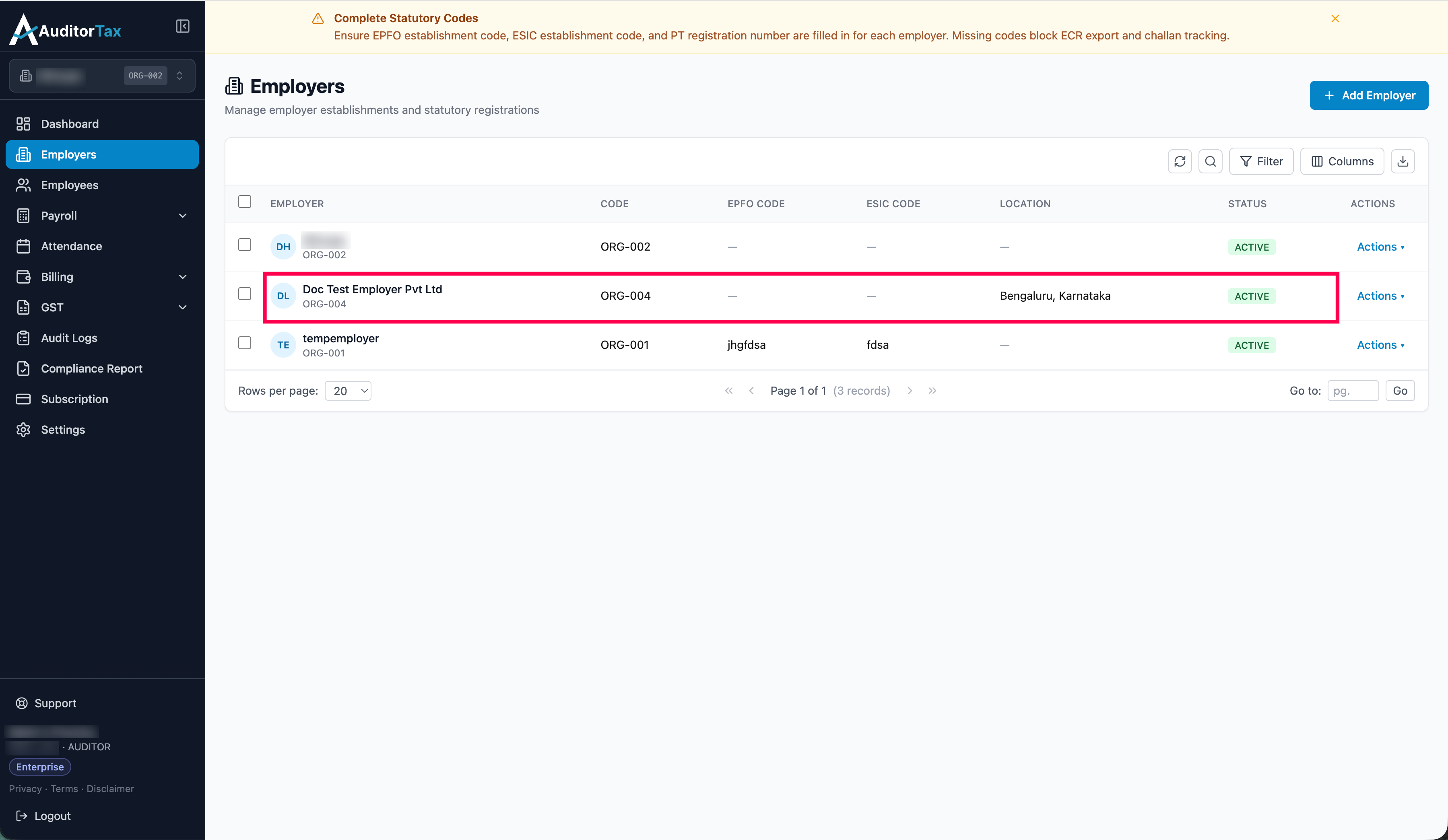Open the Support link
The height and width of the screenshot is (840, 1448).
click(46, 703)
